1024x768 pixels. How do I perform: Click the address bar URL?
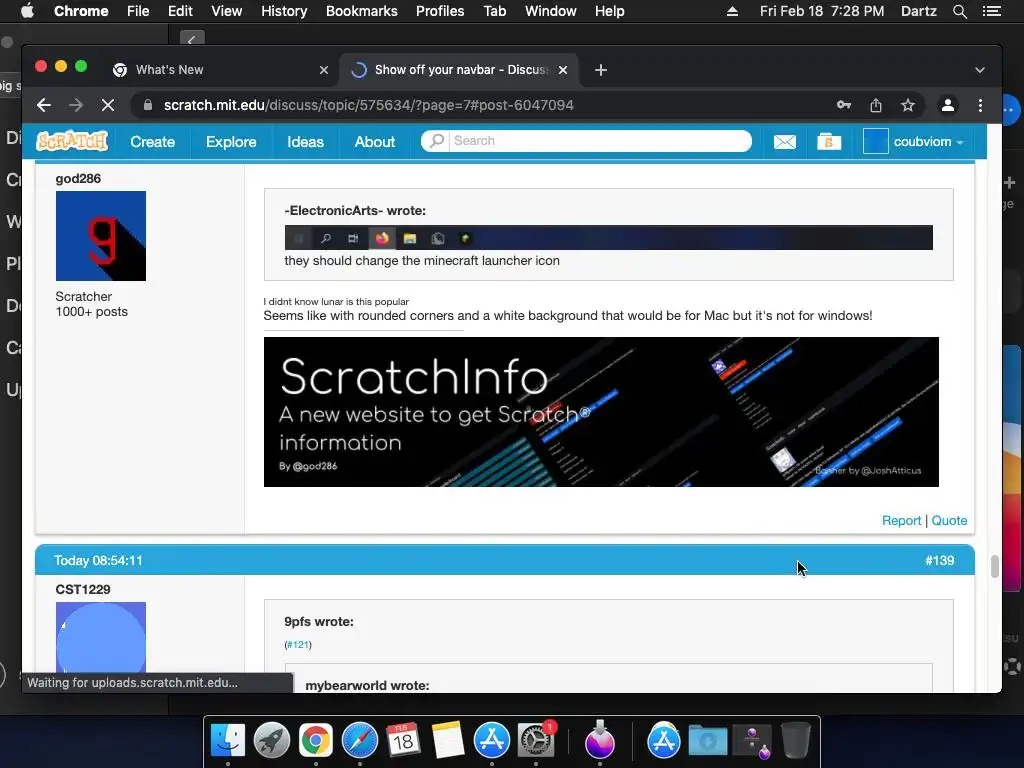coord(368,105)
